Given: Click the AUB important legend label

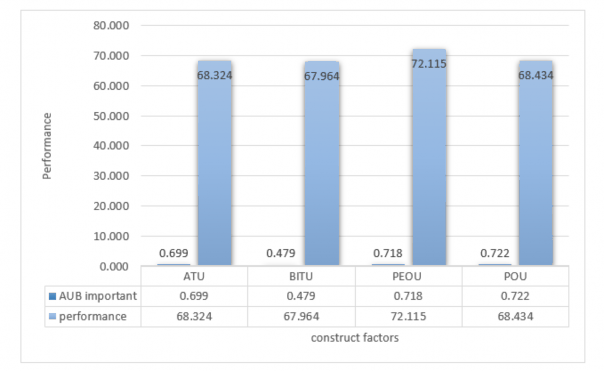Looking at the screenshot, I should 98,296.
